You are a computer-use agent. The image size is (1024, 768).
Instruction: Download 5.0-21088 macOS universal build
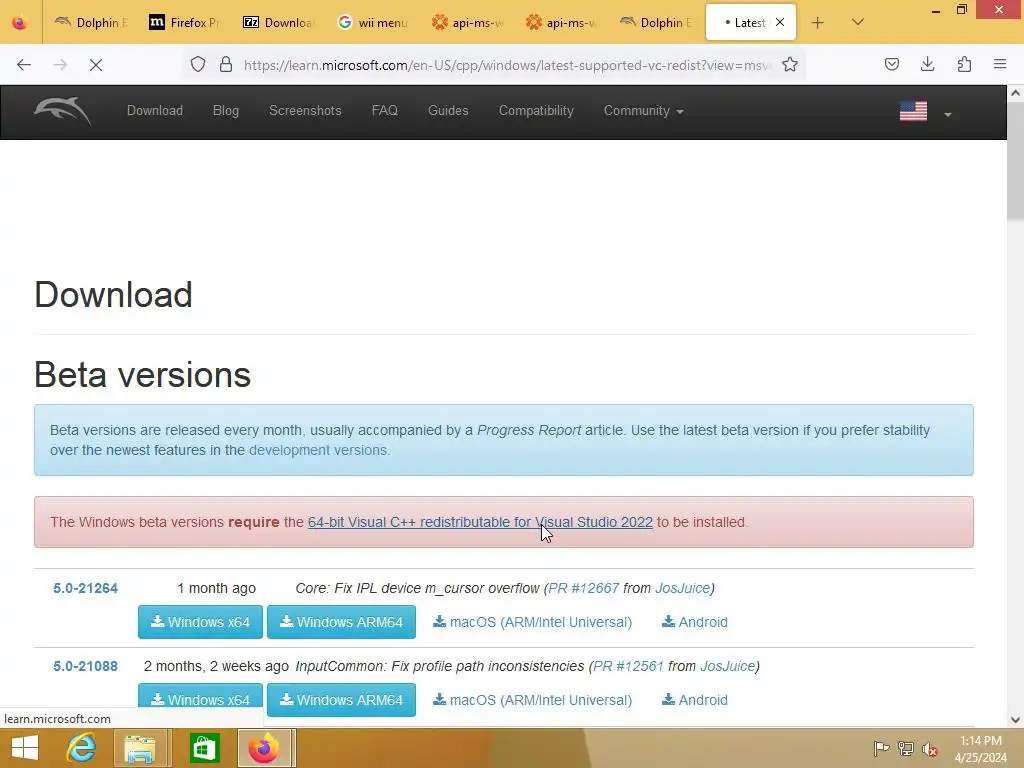pos(532,700)
